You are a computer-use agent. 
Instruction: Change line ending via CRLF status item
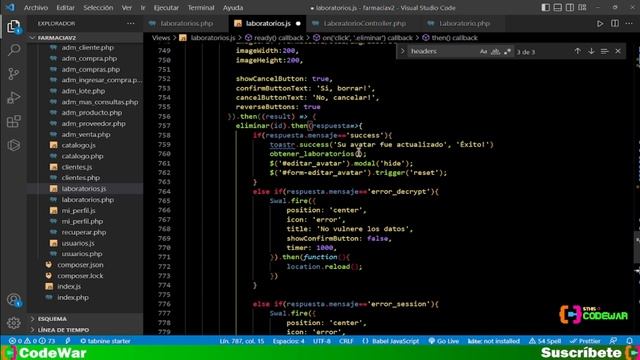346,341
